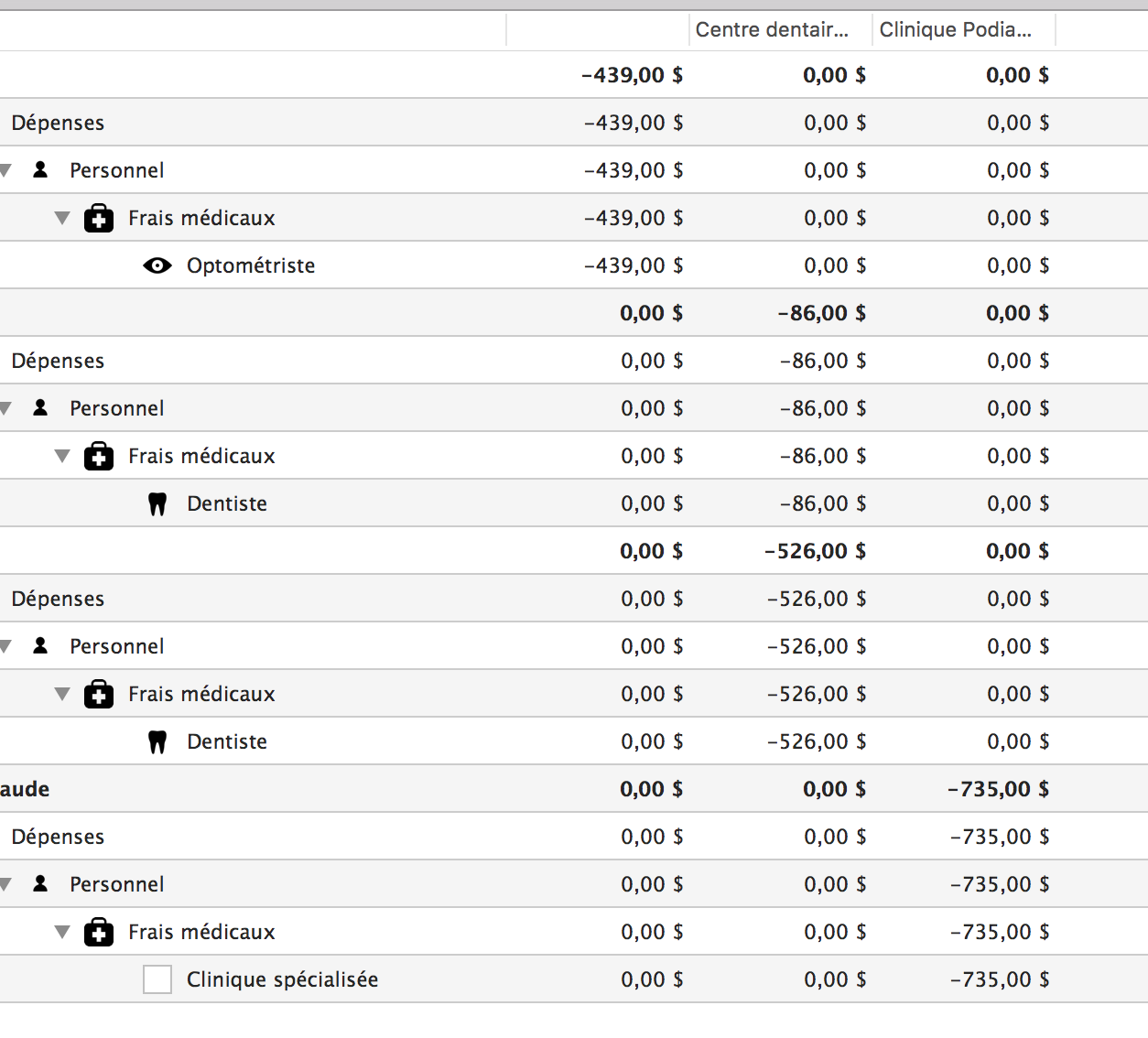Screen dimensions: 1148x1038
Task: Click the person icon in the -735,00 $ Personnel row
Action: [40, 883]
